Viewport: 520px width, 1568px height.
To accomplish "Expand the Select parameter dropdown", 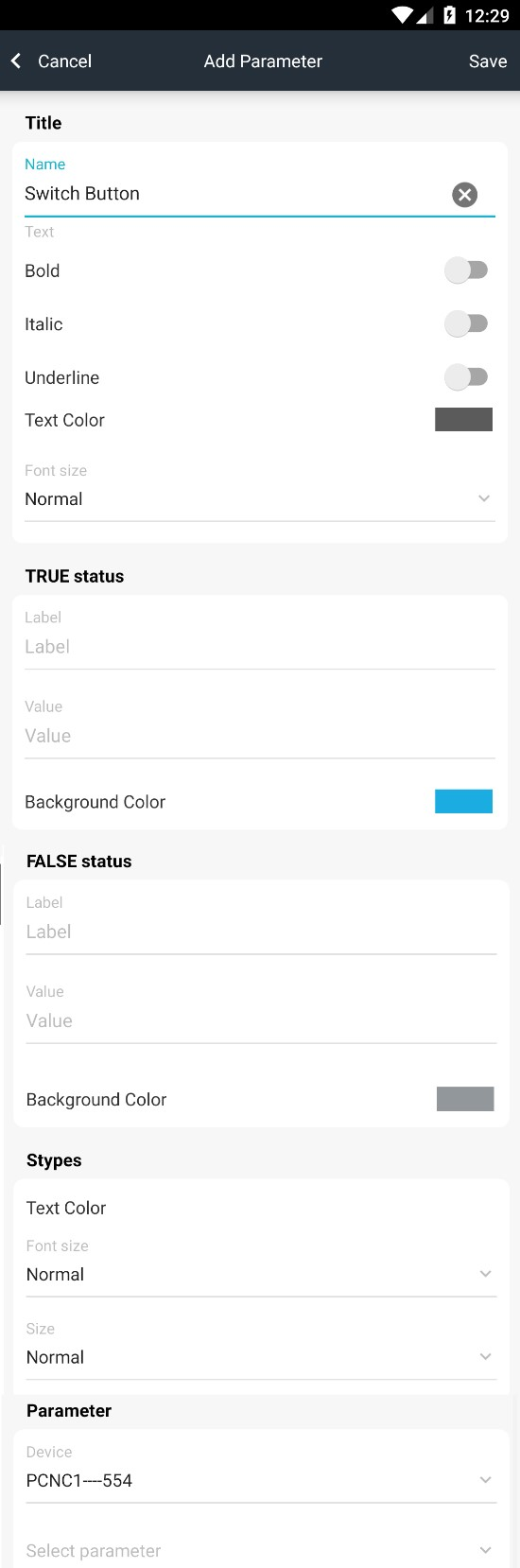I will (x=261, y=1551).
